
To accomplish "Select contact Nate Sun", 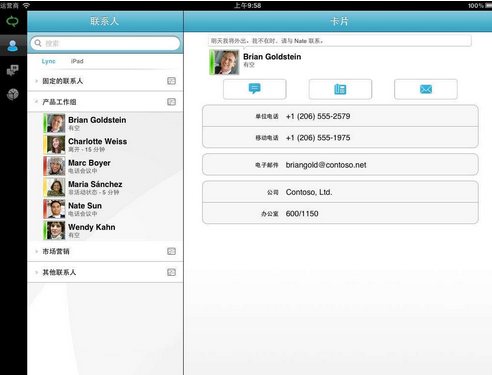I will point(106,209).
